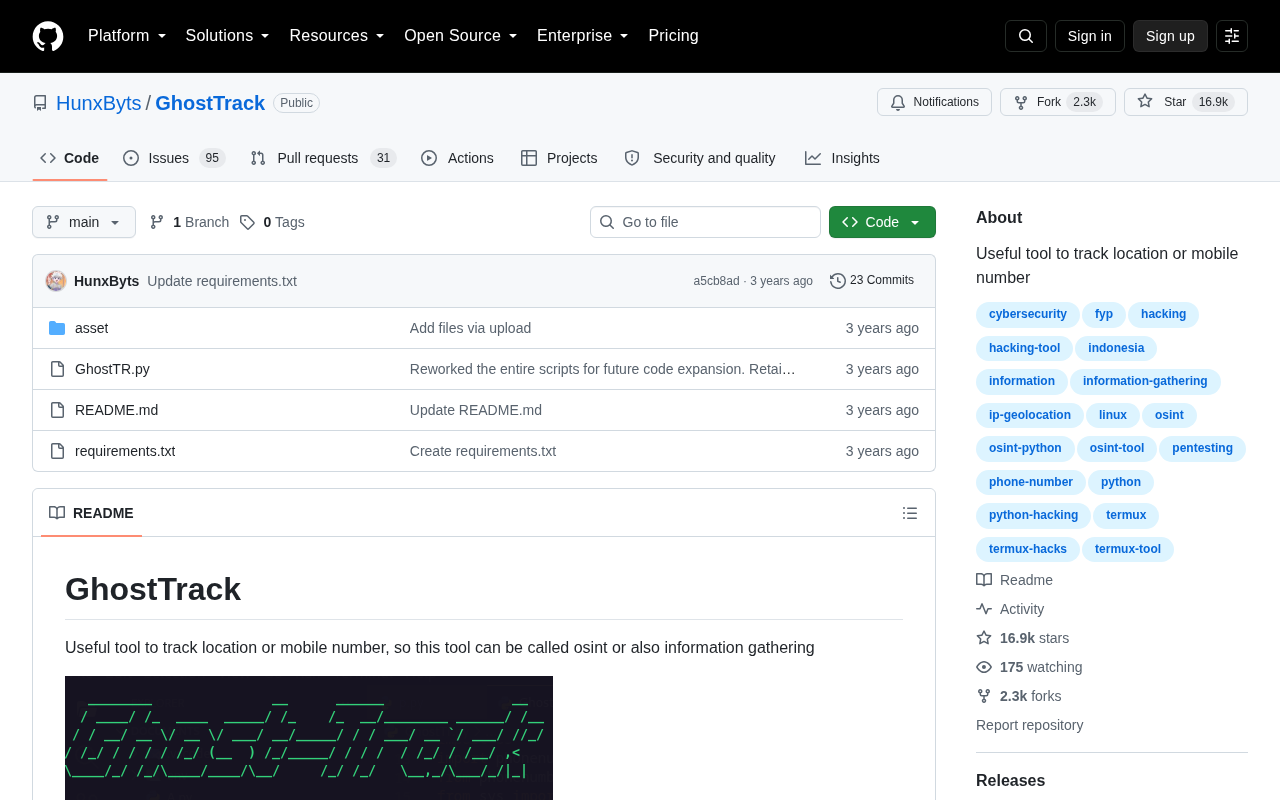Open the Projects tab

[x=559, y=158]
